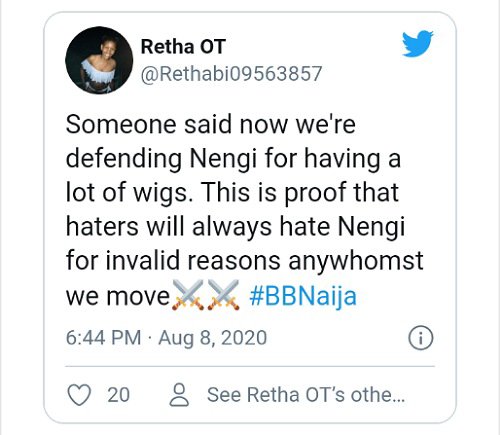500x435 pixels.
Task: Click the second crossed swords emoji
Action: (223, 295)
